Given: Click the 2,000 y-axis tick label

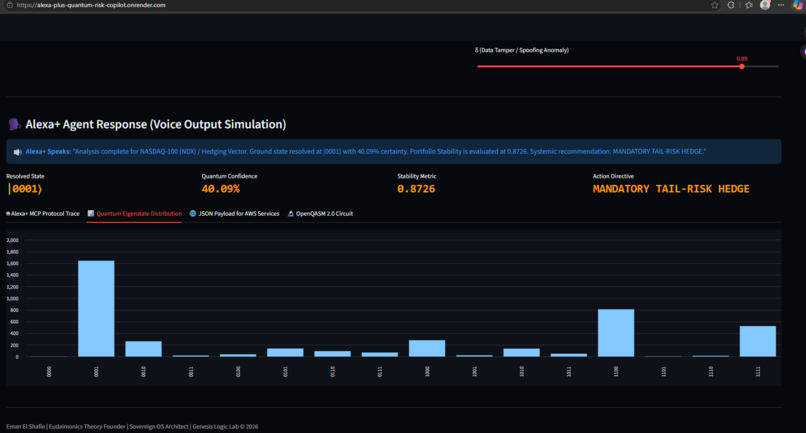Looking at the screenshot, I should tap(12, 240).
